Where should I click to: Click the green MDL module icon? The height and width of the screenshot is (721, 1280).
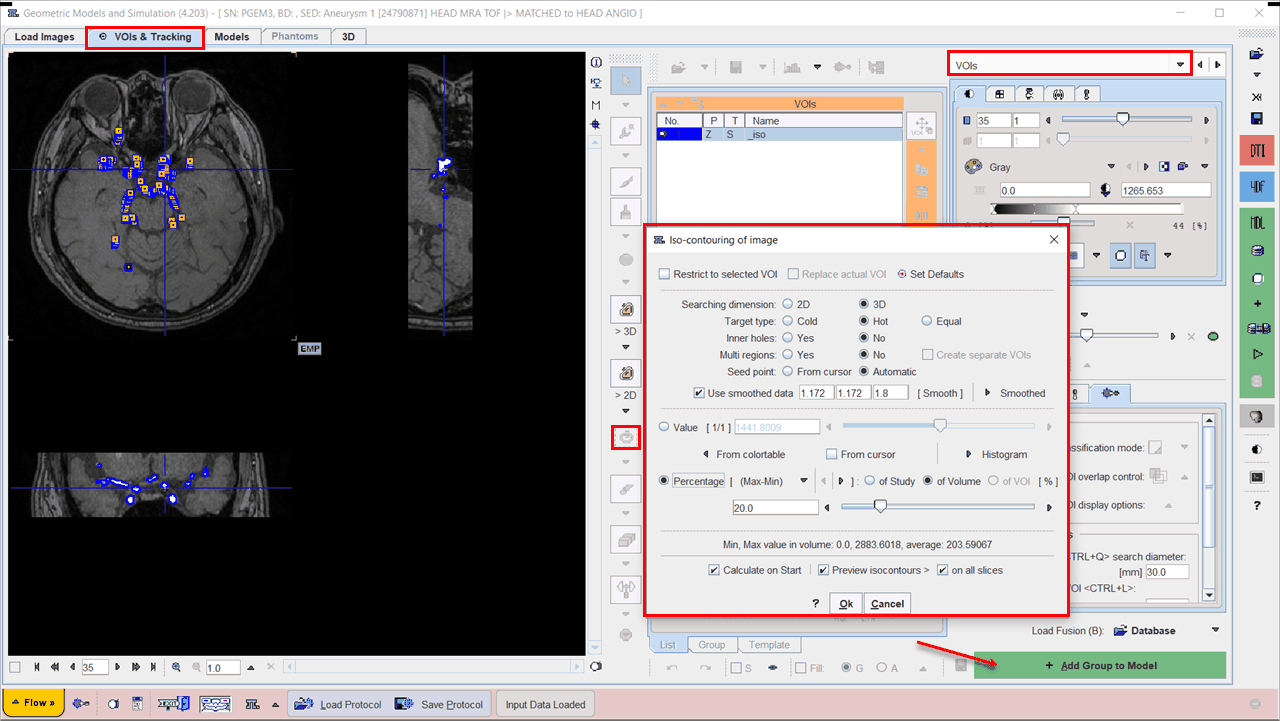click(x=1257, y=222)
